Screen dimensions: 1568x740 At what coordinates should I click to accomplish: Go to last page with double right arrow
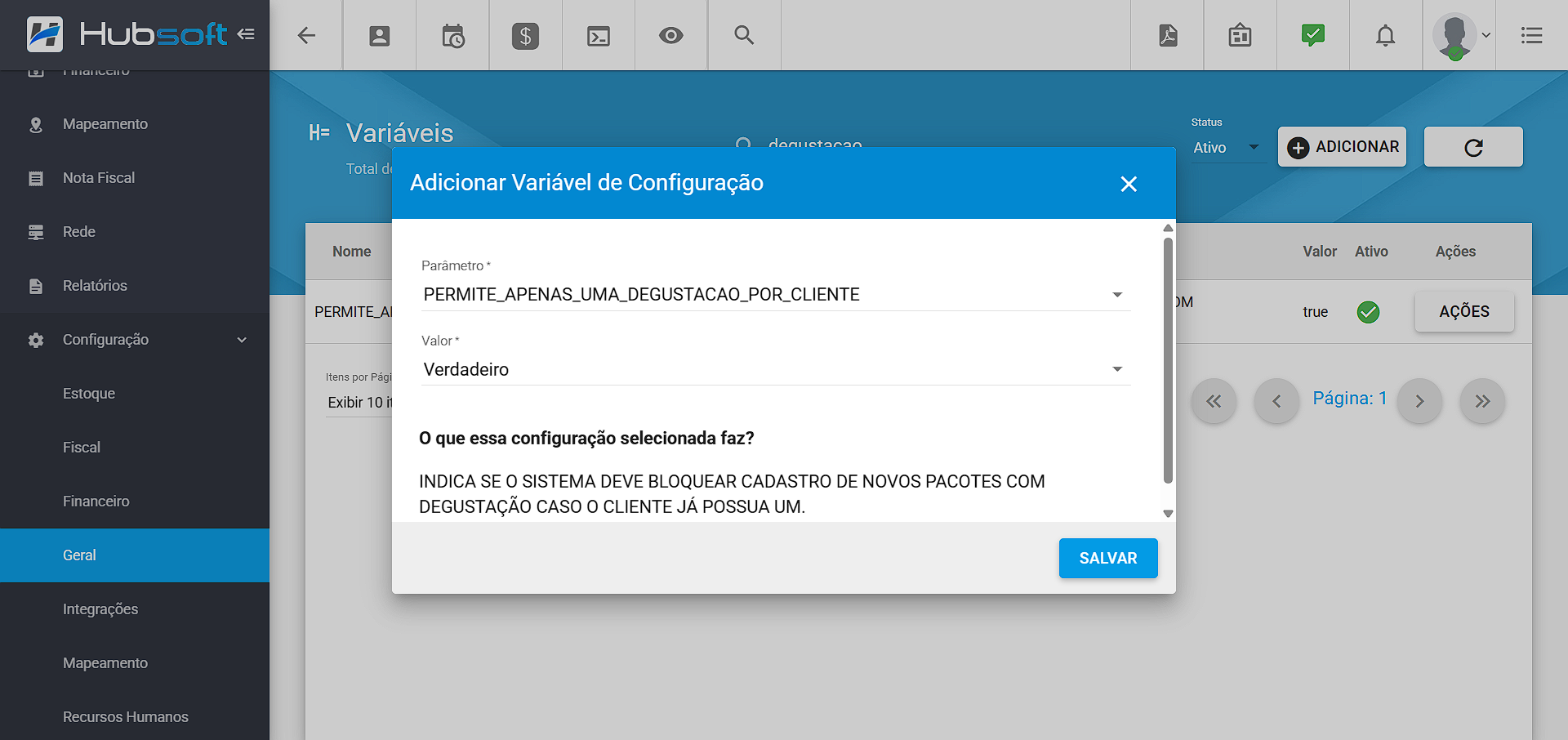coord(1482,401)
